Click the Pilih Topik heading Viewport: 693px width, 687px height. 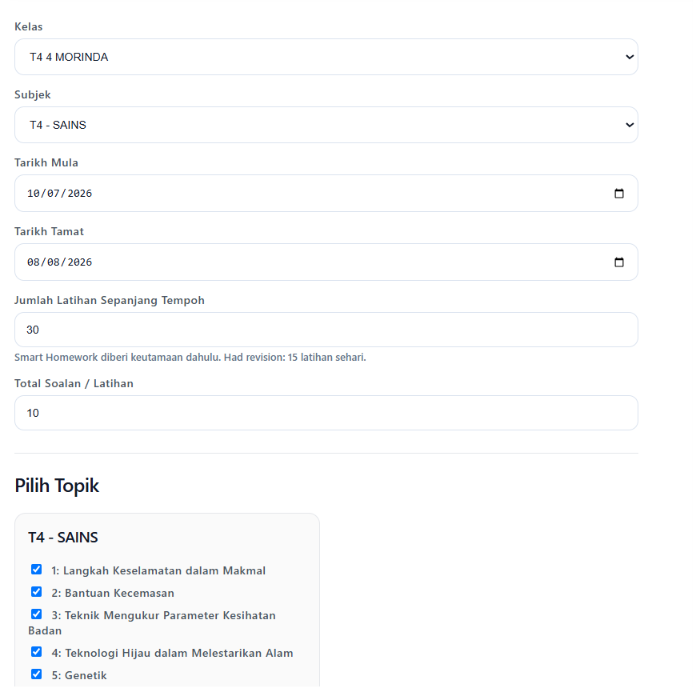57,486
